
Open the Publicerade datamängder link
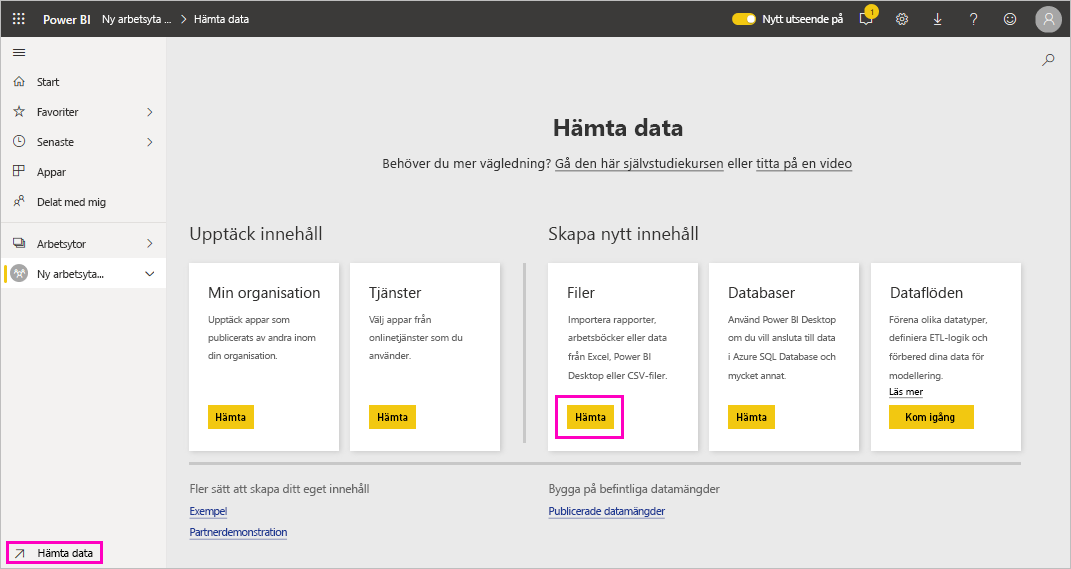[x=606, y=511]
